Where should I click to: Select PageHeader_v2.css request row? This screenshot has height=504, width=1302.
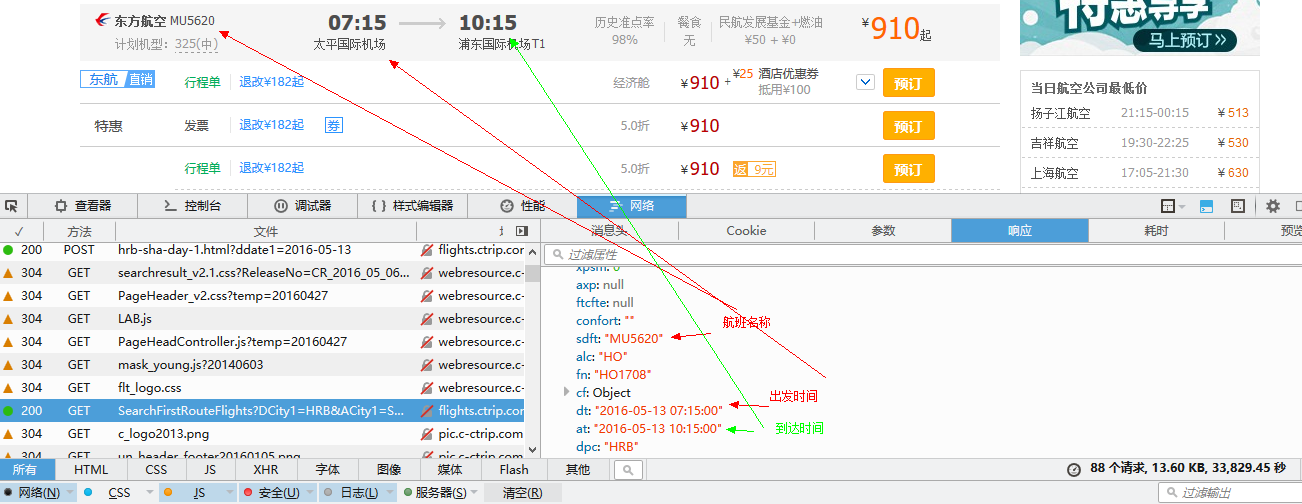(x=263, y=296)
